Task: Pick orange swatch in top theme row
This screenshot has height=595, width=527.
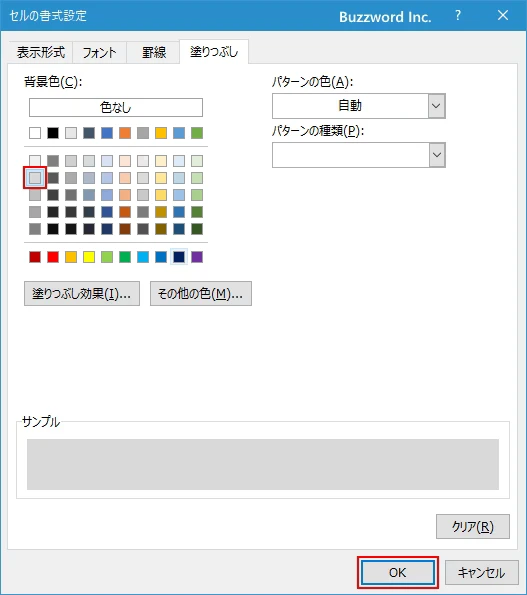Action: click(x=125, y=133)
